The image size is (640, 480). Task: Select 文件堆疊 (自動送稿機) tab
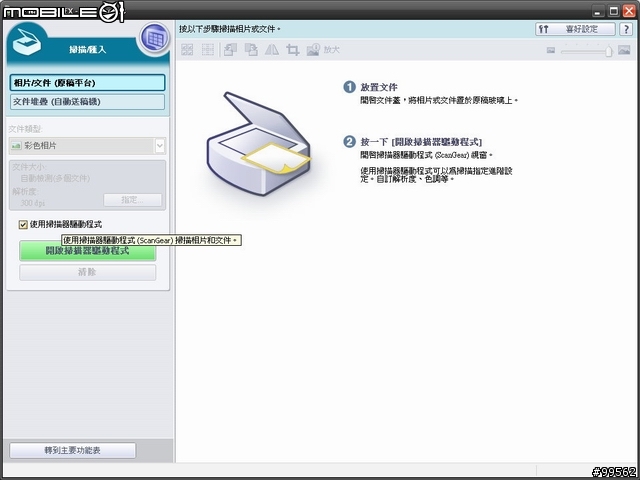pos(87,102)
